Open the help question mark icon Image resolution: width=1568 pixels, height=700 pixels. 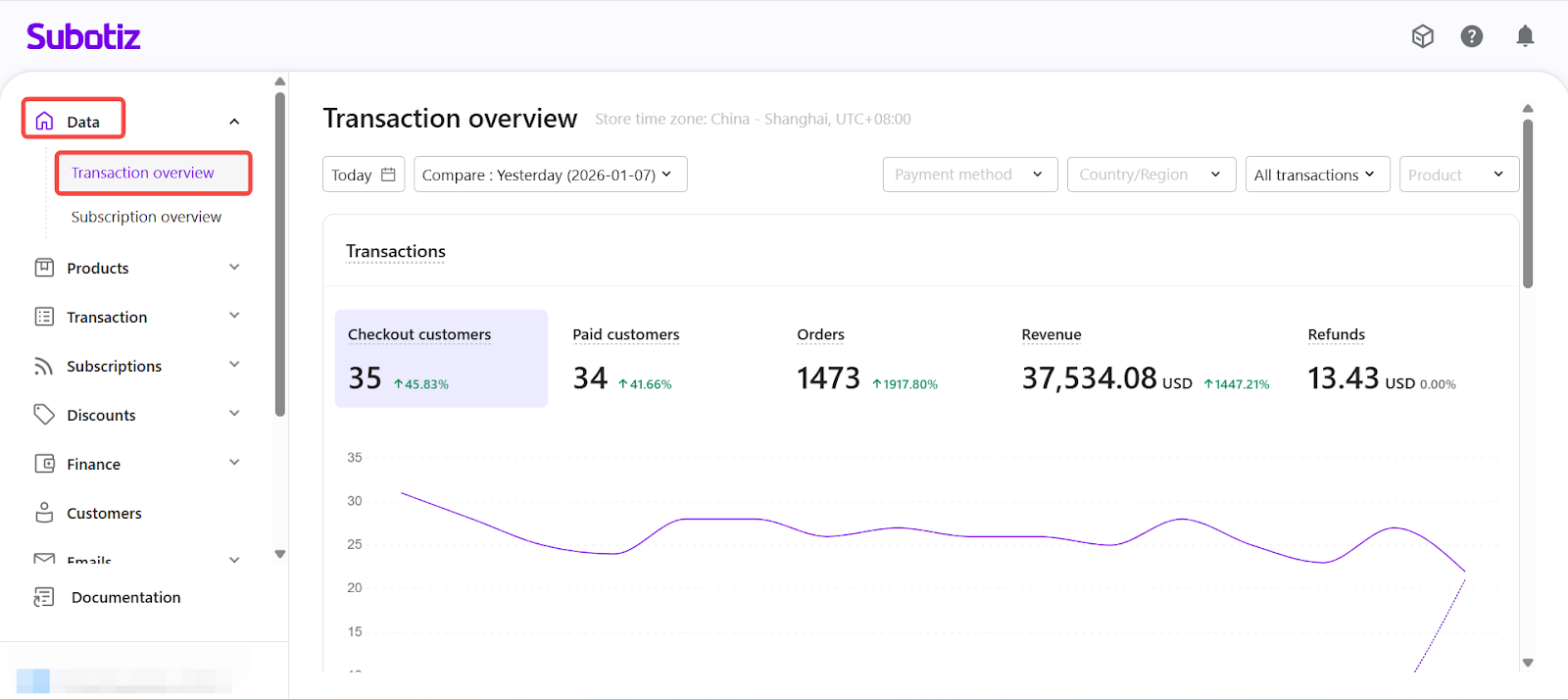[1471, 36]
